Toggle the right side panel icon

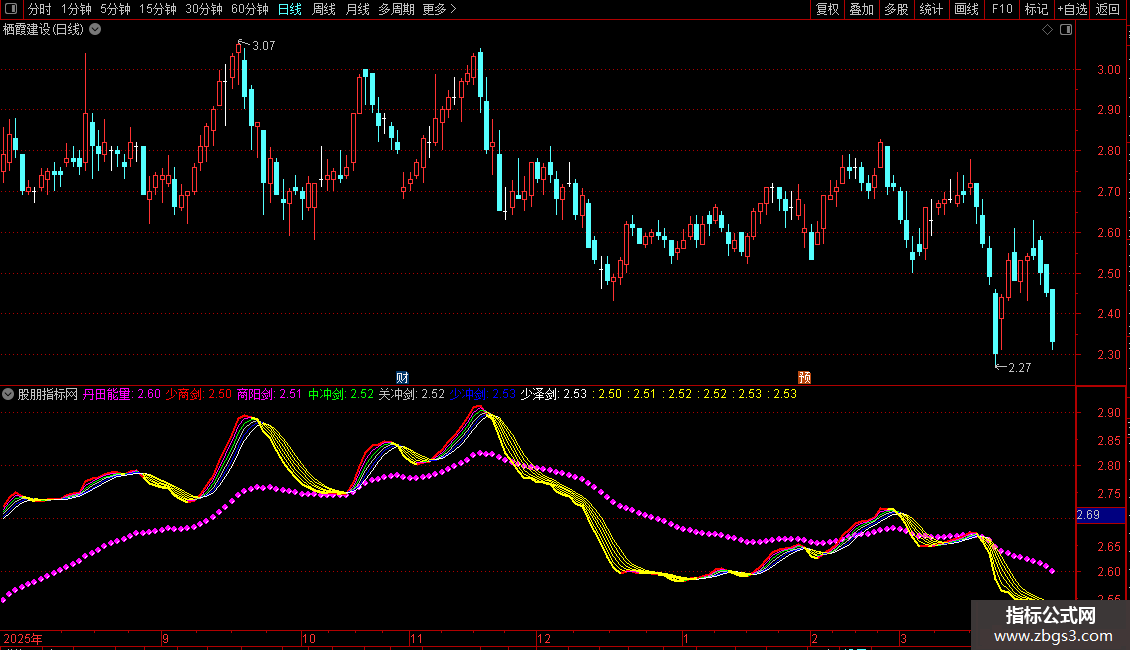click(1066, 30)
